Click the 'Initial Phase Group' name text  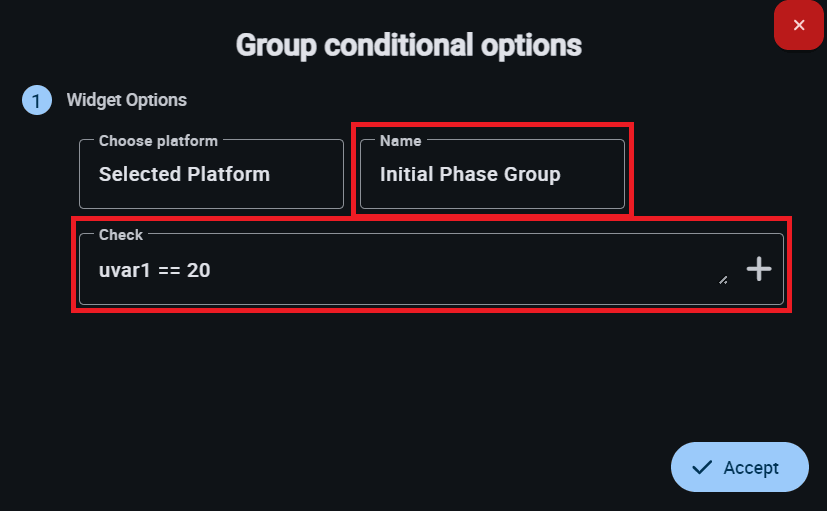pos(470,174)
